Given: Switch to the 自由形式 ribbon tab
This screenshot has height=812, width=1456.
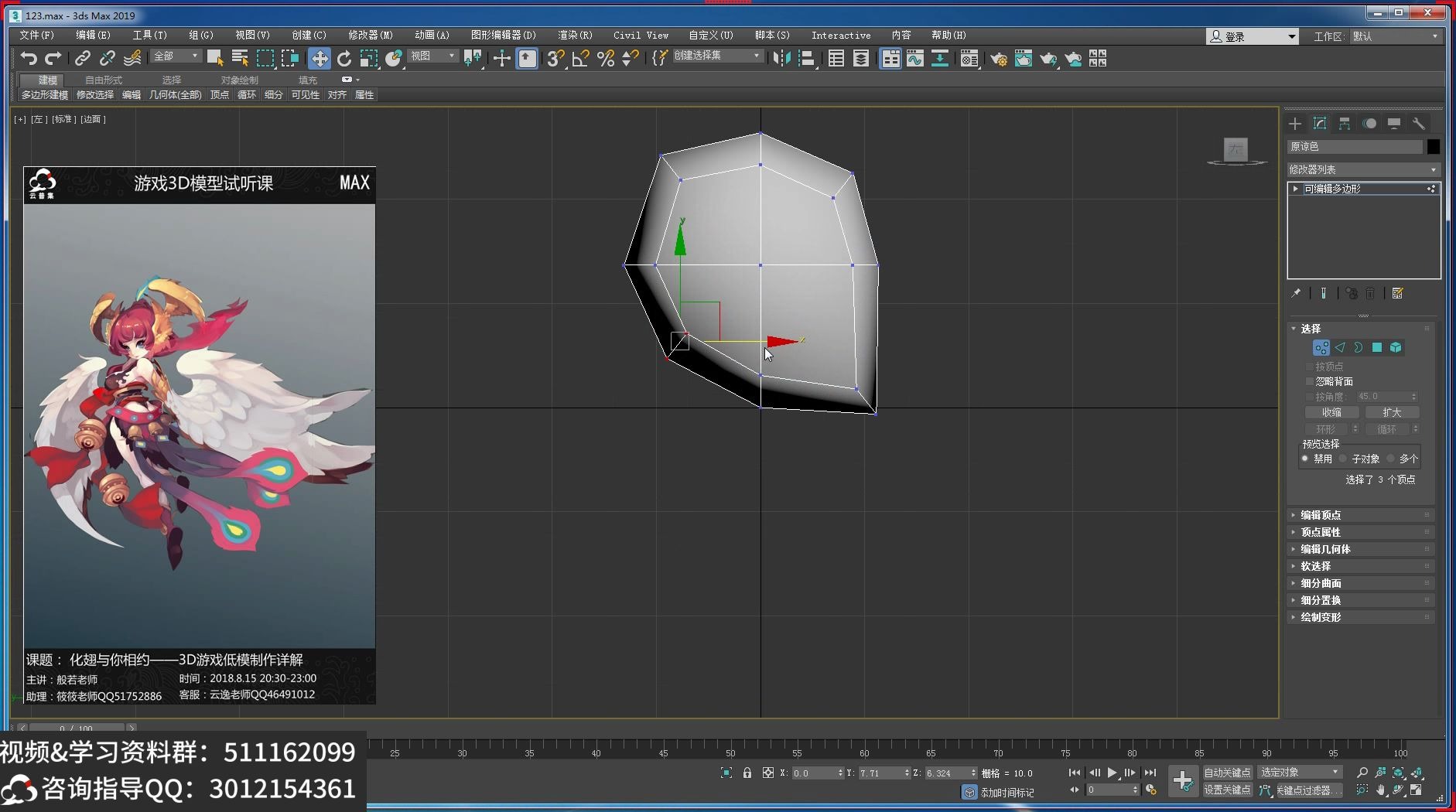Looking at the screenshot, I should click(x=103, y=80).
